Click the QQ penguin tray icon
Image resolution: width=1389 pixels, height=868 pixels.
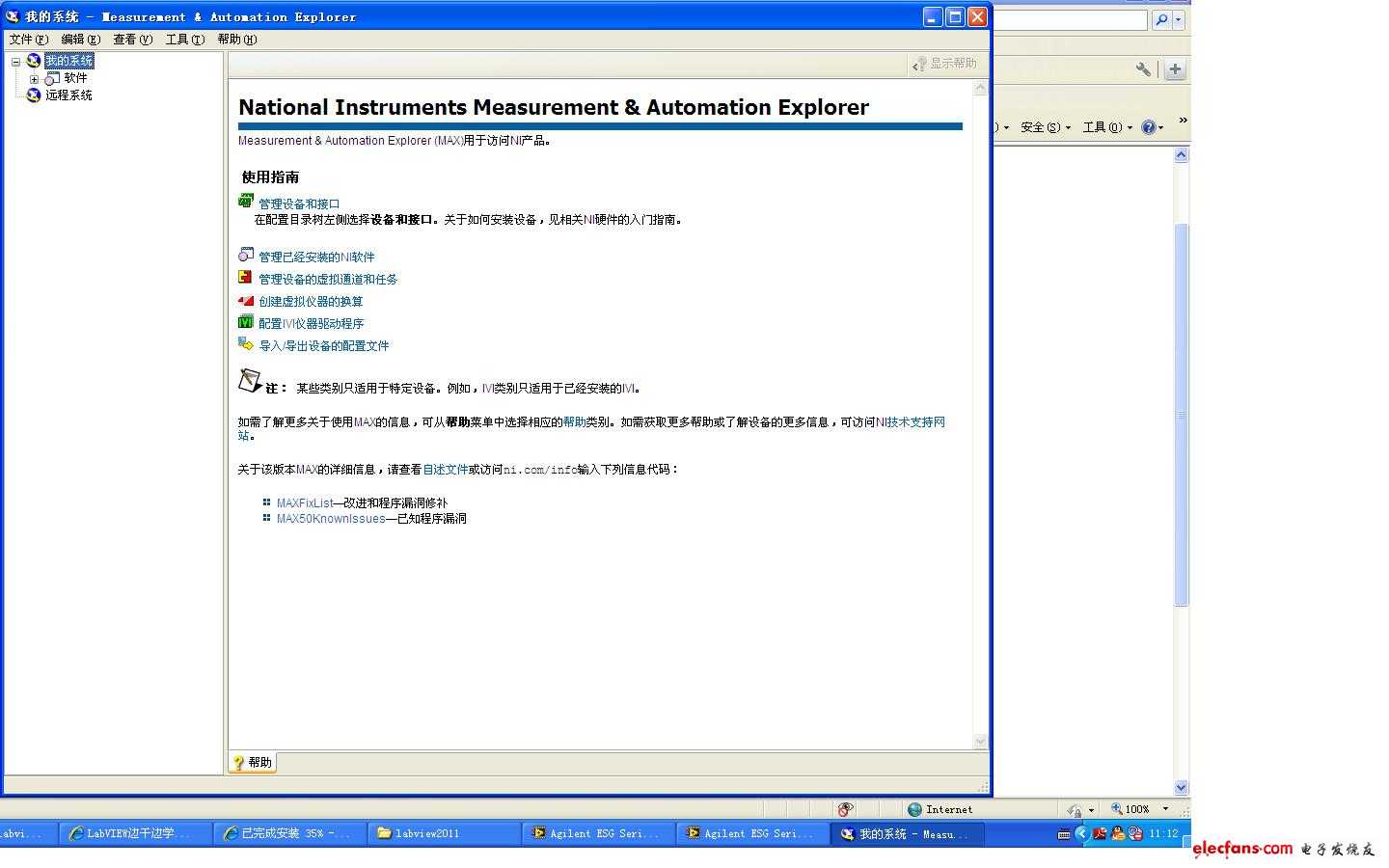click(x=1118, y=833)
